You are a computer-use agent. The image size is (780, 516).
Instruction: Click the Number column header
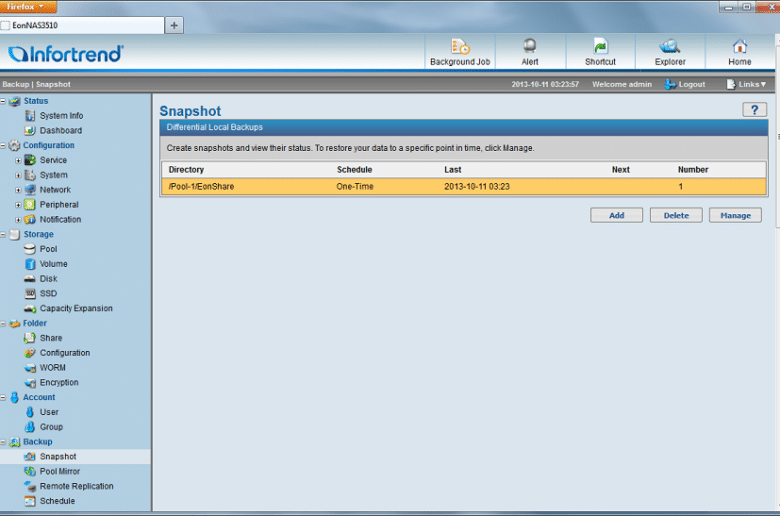point(693,170)
